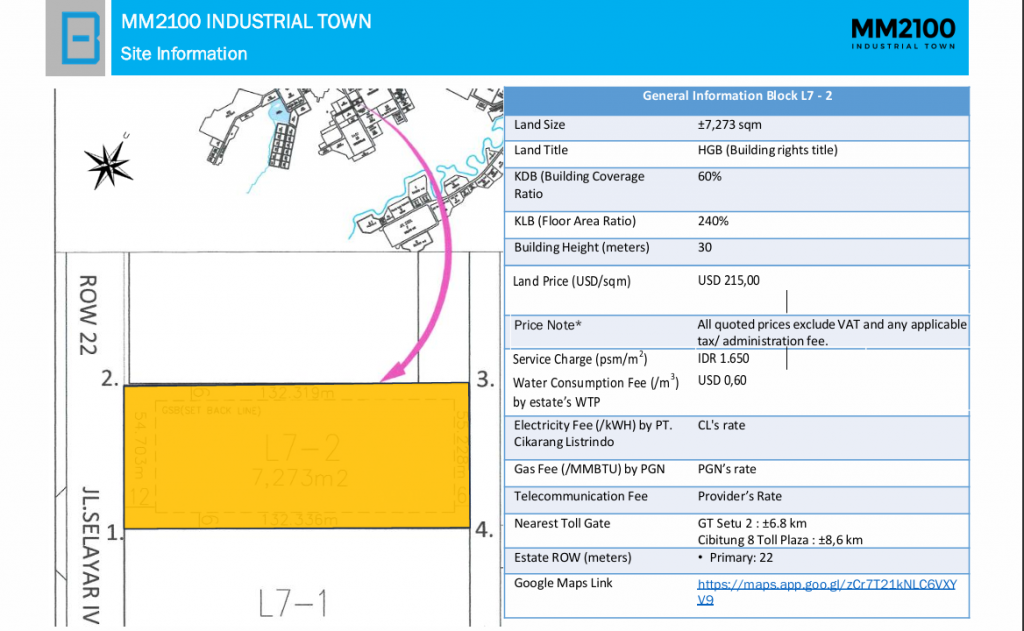Image resolution: width=1024 pixels, height=631 pixels.
Task: Click corner marker number 4
Action: (484, 529)
